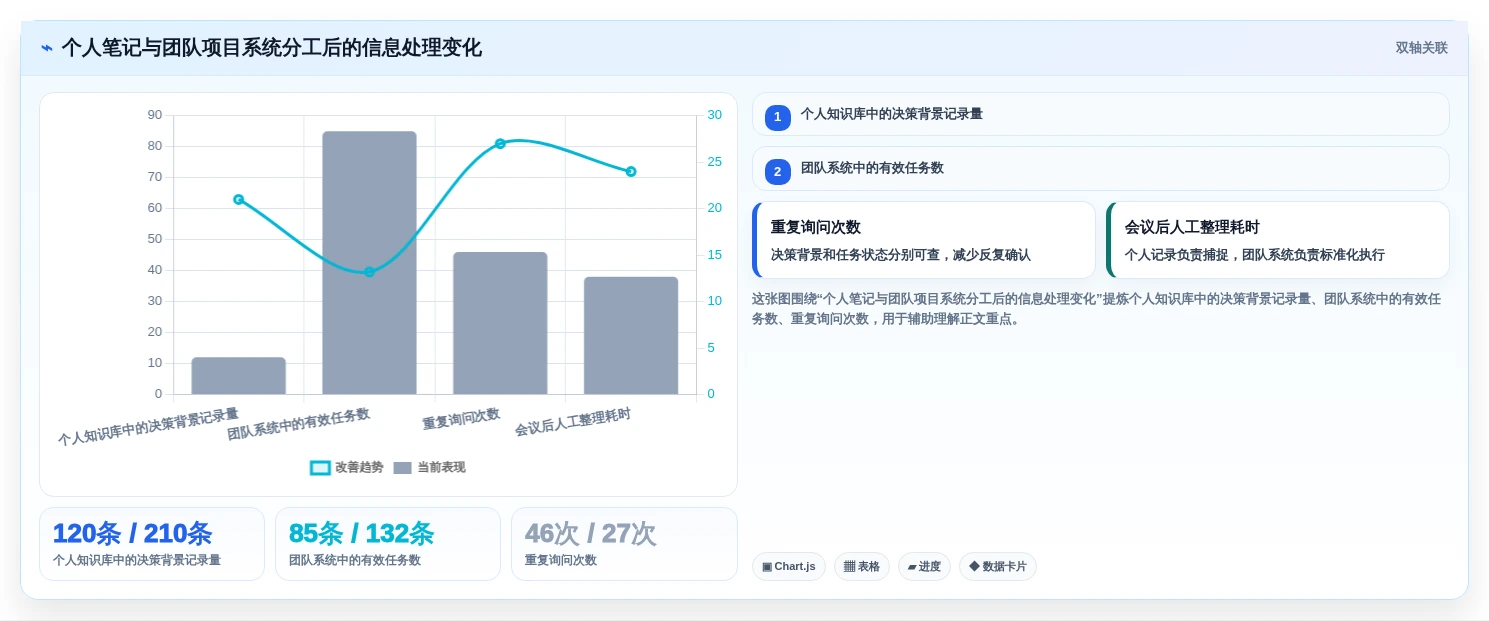Click the trend line point above 重复询问次数
The image size is (1489, 621).
coord(500,144)
